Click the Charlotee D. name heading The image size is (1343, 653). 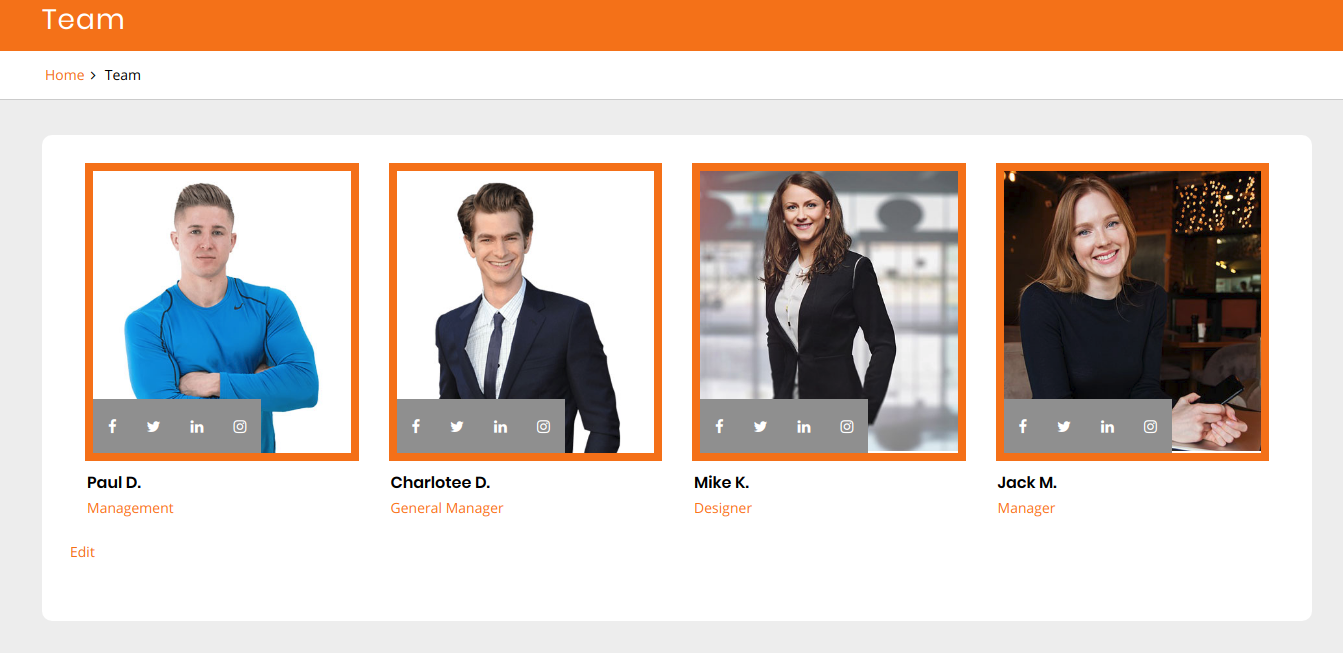point(440,483)
